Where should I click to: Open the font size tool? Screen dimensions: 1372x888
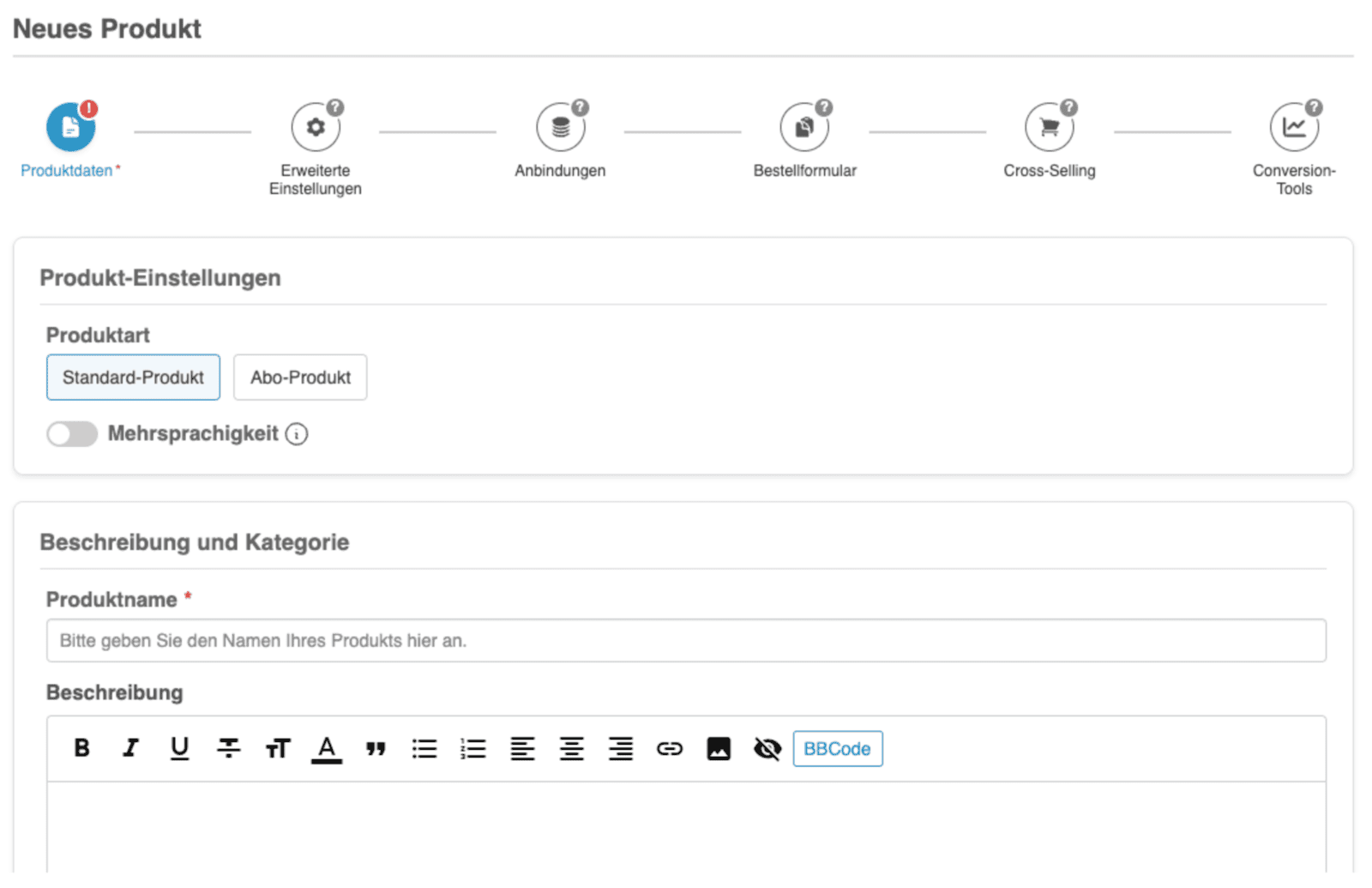click(x=278, y=748)
